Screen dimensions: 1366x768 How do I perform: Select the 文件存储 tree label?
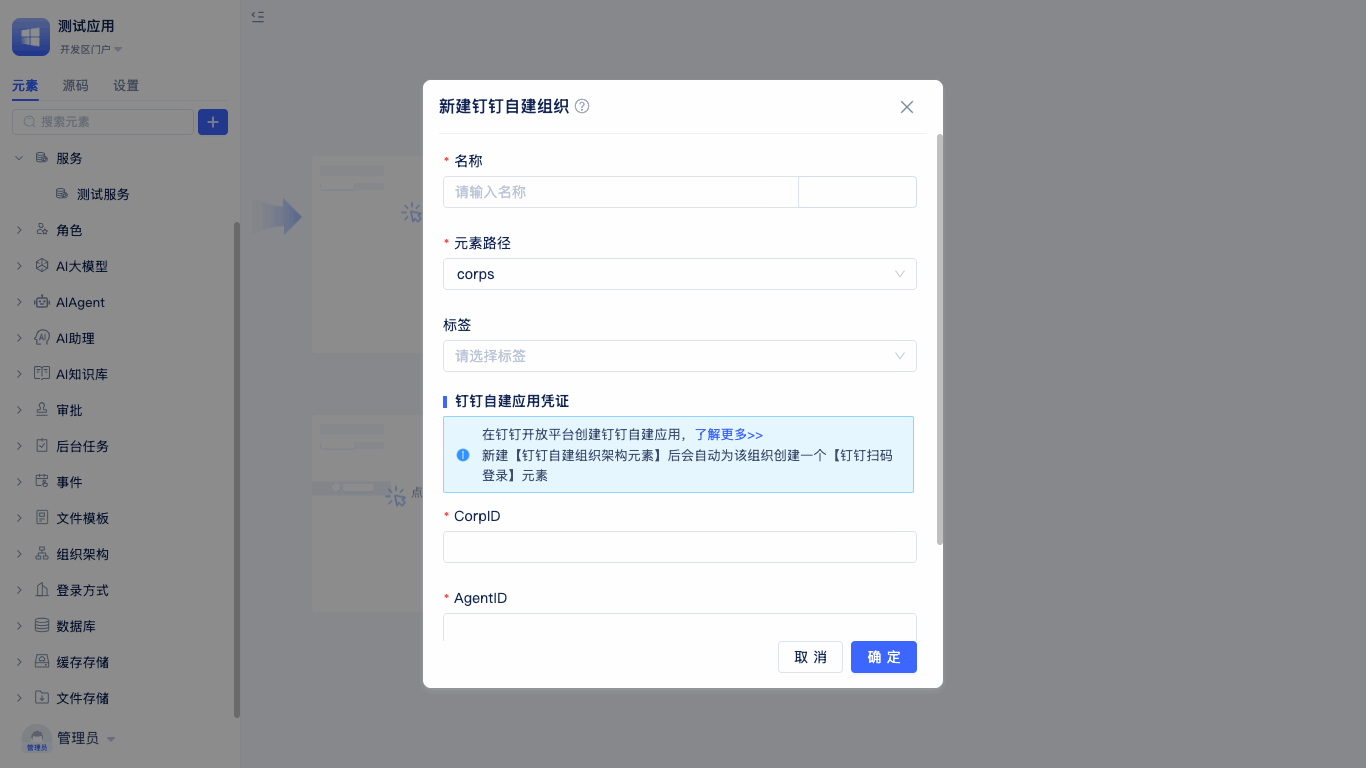click(x=82, y=698)
